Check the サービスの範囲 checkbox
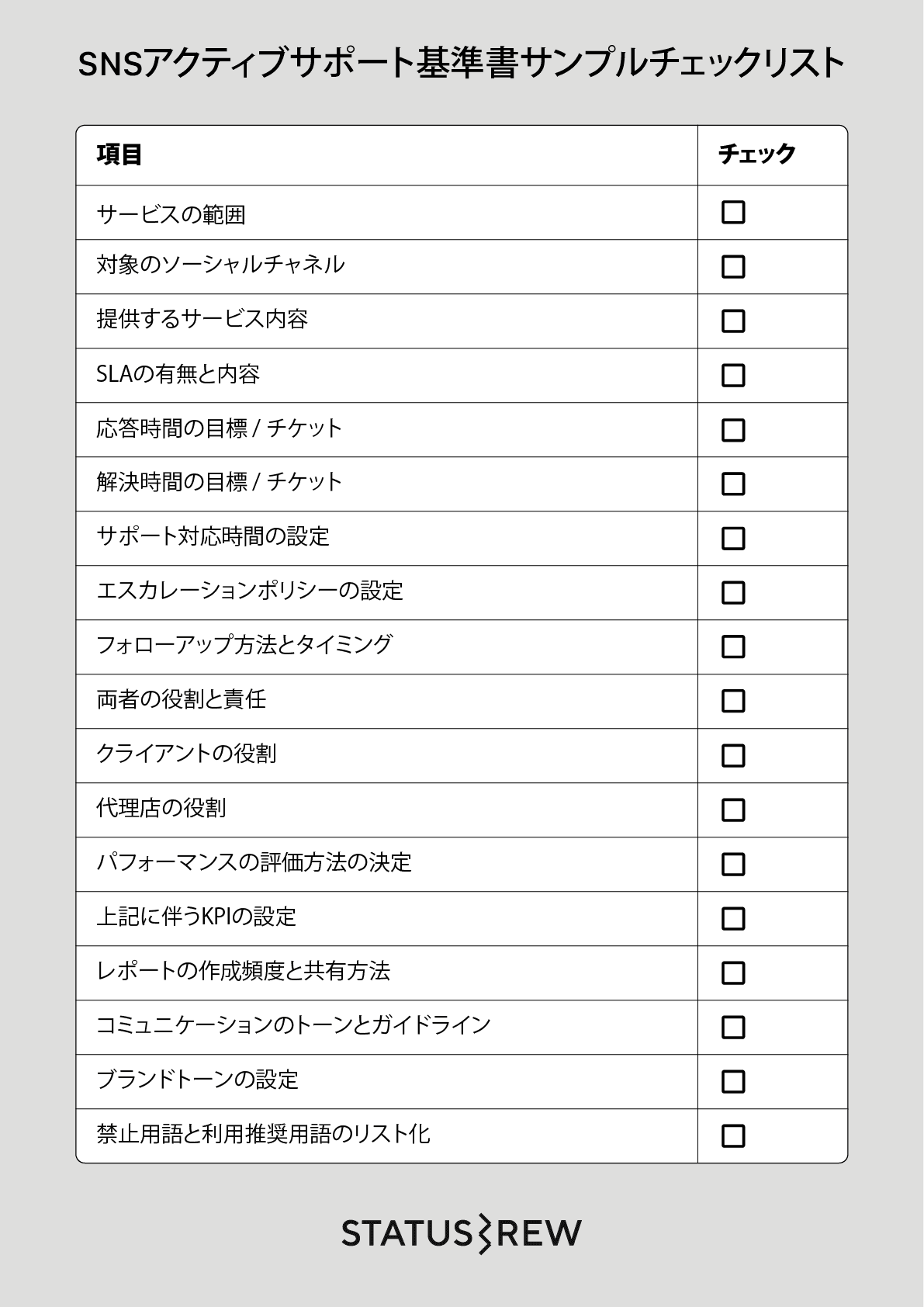 pyautogui.click(x=733, y=213)
